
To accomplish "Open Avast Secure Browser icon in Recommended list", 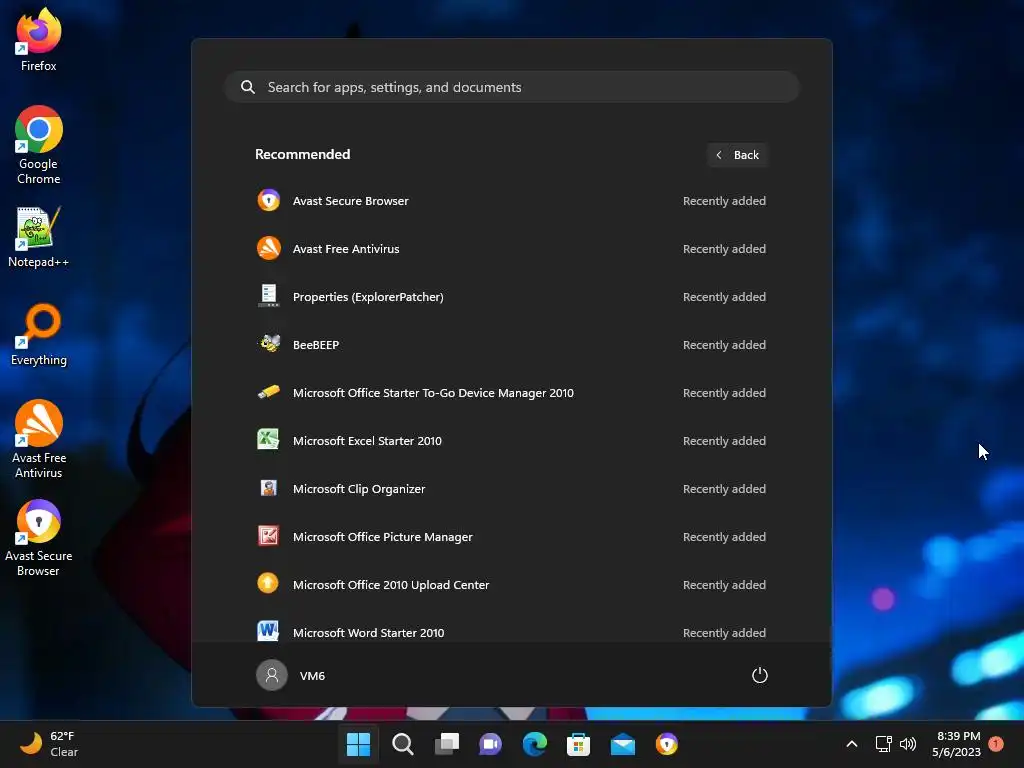I will click(268, 200).
